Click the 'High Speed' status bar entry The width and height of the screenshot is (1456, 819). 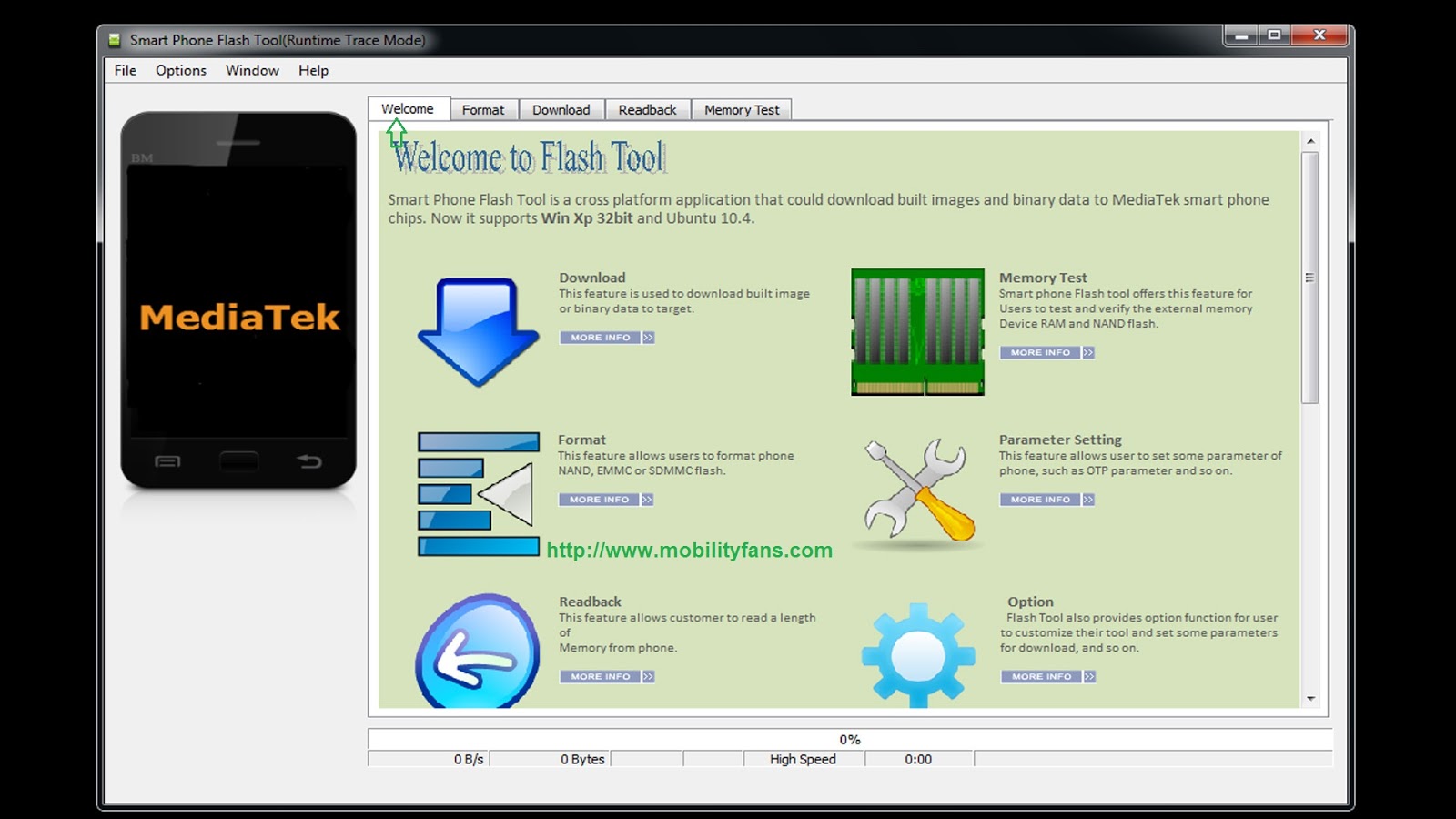pos(803,759)
